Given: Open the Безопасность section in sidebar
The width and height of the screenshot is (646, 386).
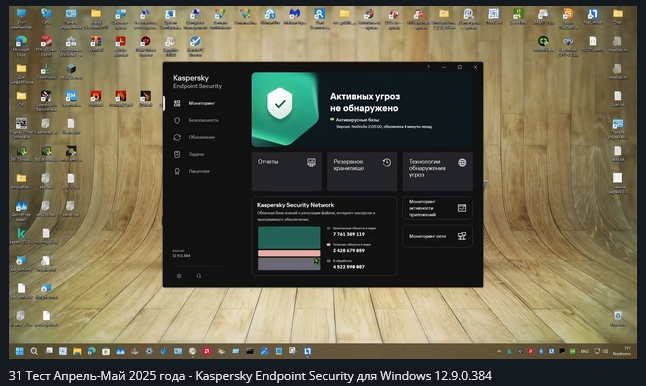Looking at the screenshot, I should [204, 120].
